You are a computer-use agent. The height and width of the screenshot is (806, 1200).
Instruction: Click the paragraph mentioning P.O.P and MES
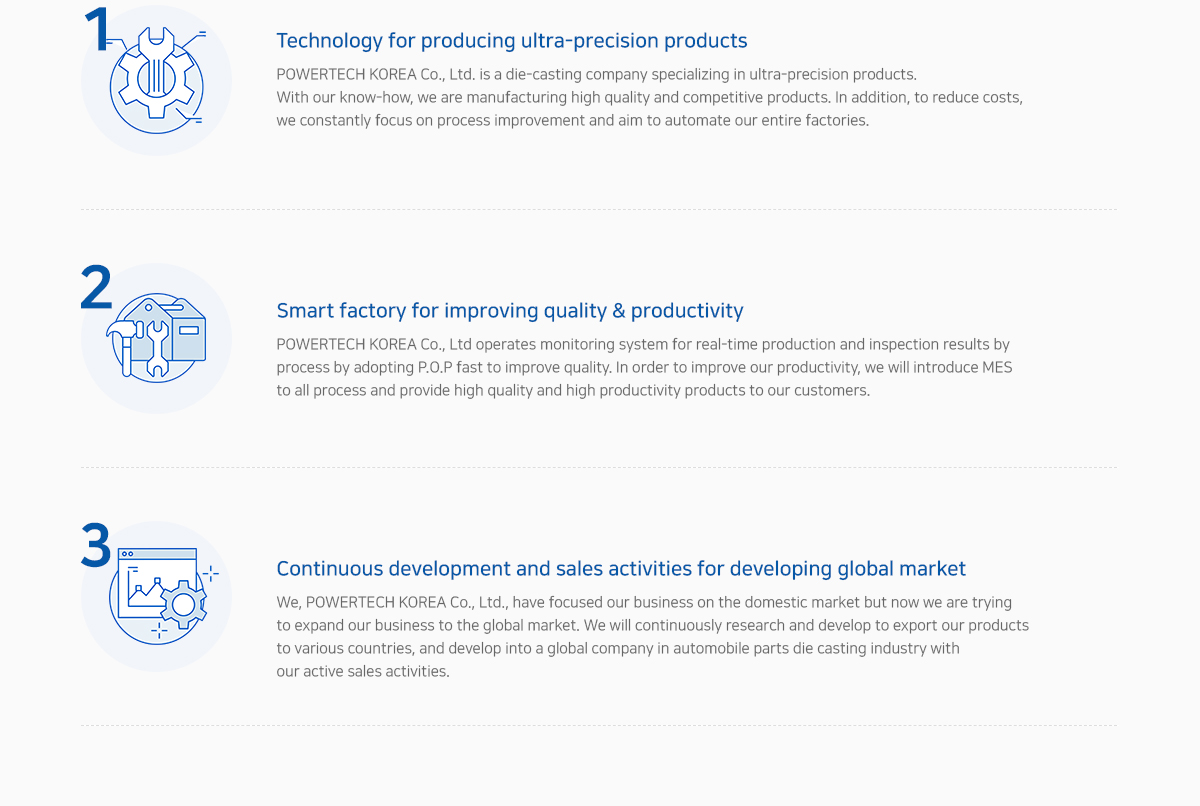[x=644, y=367]
